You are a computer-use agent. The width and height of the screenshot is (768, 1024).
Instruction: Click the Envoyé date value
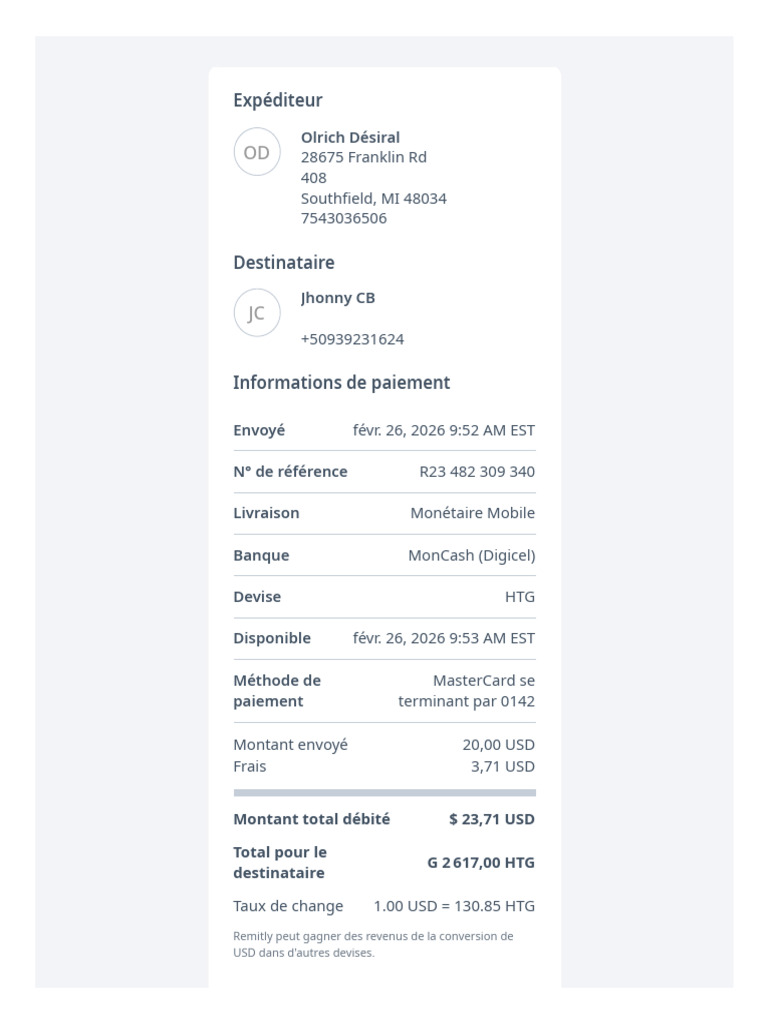(x=443, y=430)
